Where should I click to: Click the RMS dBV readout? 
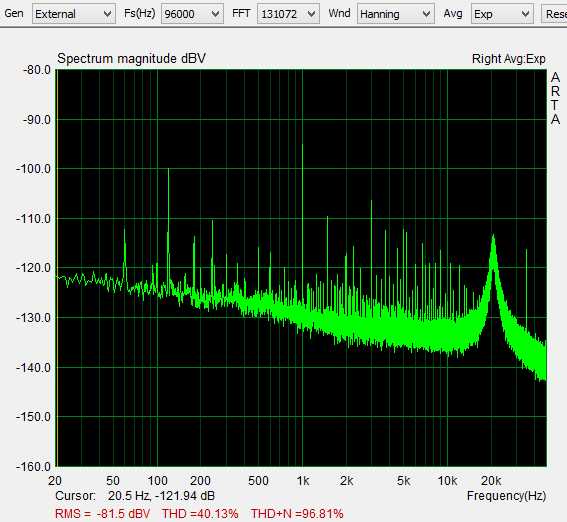(102, 513)
